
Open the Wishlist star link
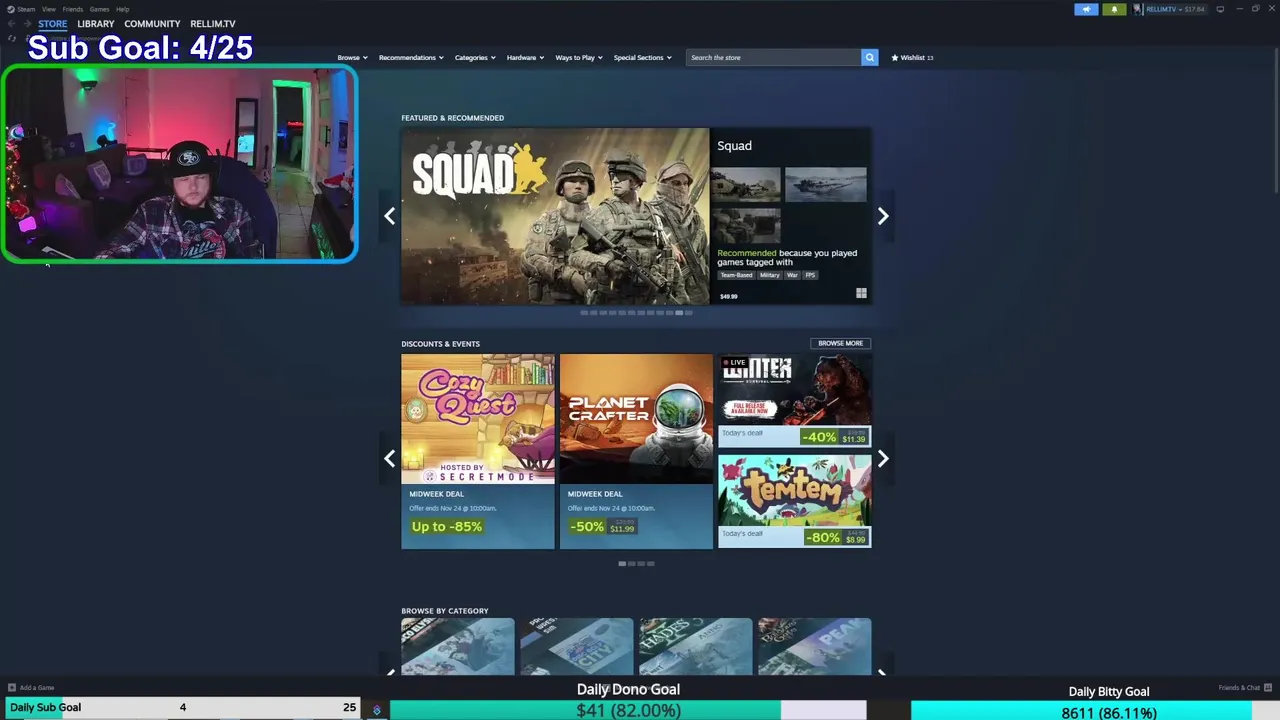tap(912, 57)
